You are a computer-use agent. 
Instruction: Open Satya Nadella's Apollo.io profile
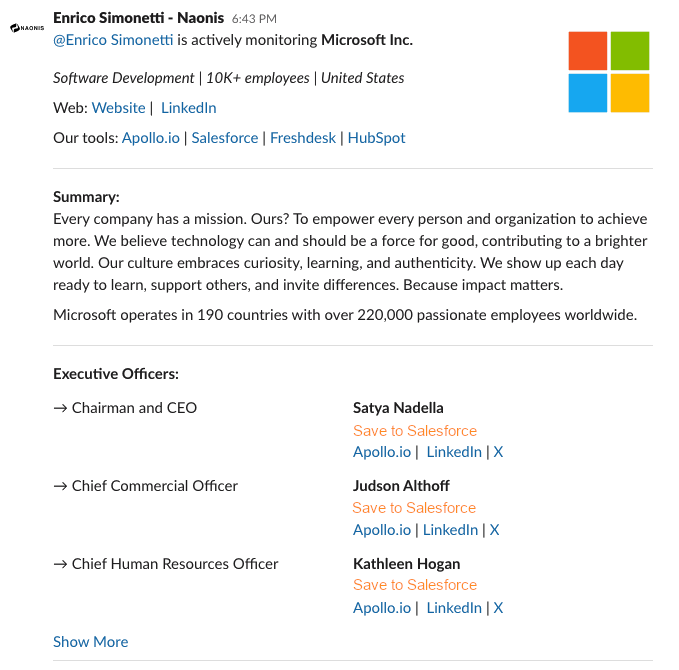382,452
